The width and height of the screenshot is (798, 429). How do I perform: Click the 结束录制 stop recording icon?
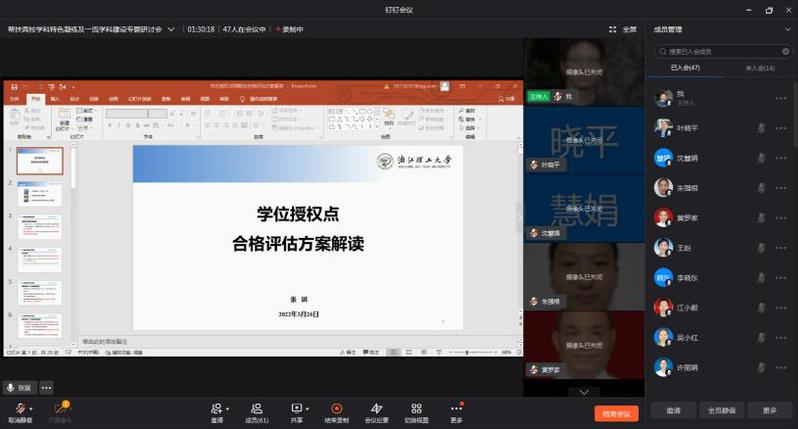(337, 408)
